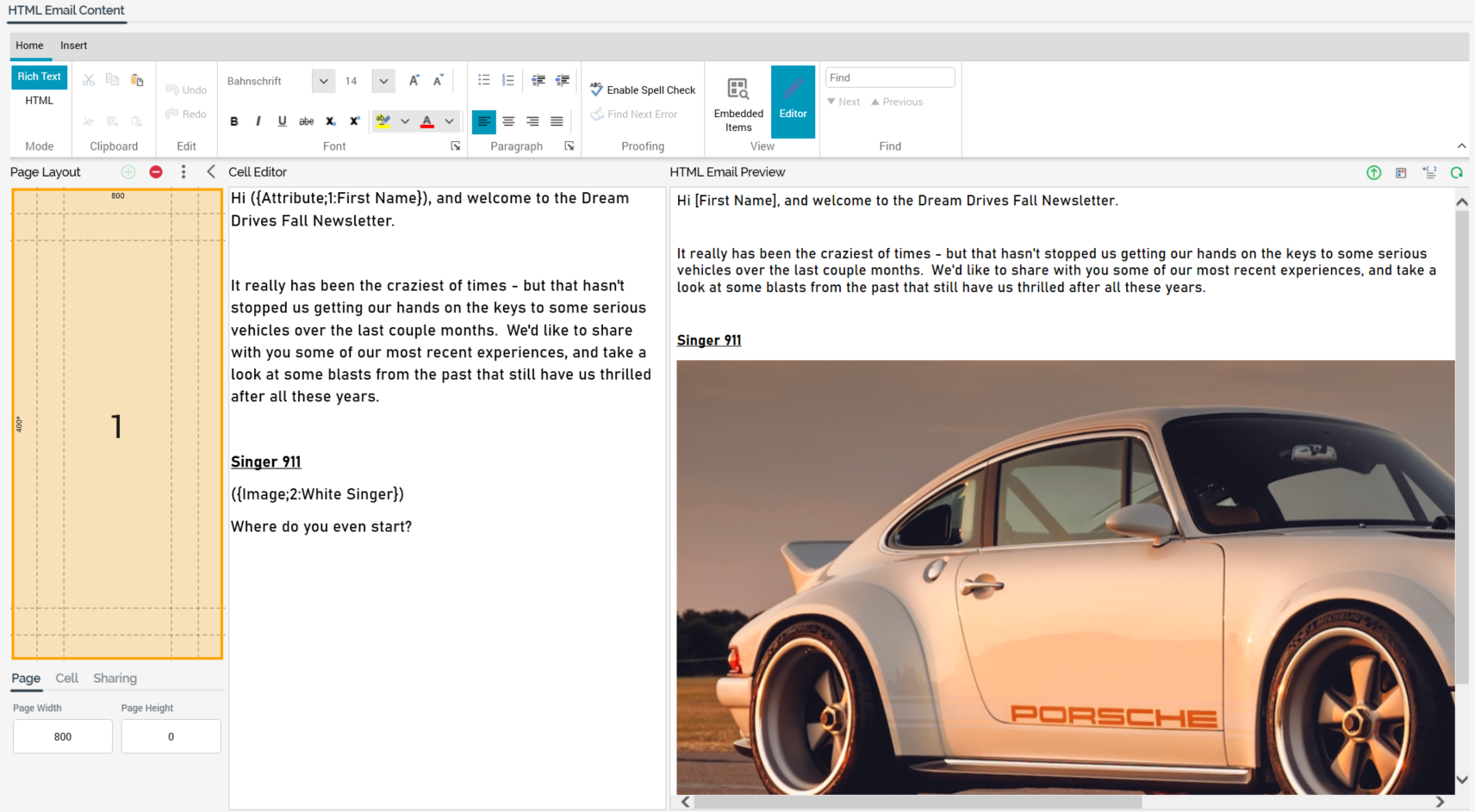Apply strikethrough formatting
The height and width of the screenshot is (812, 1475).
306,121
